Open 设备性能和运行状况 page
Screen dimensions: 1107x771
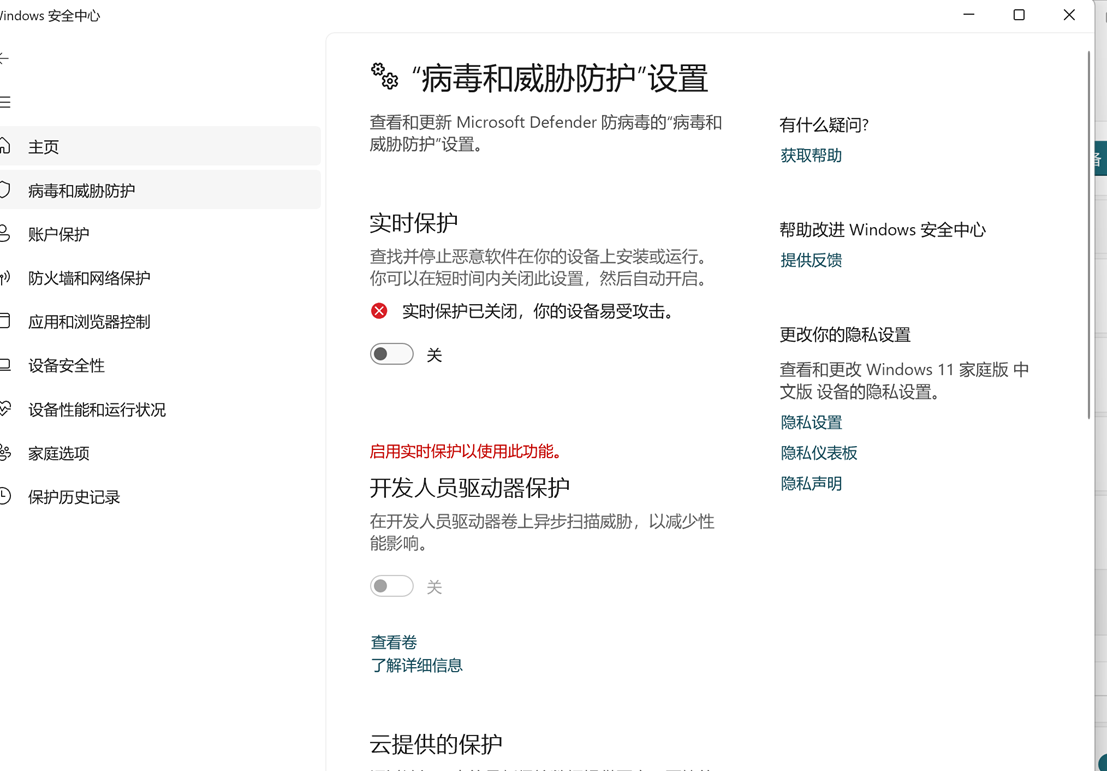point(160,409)
